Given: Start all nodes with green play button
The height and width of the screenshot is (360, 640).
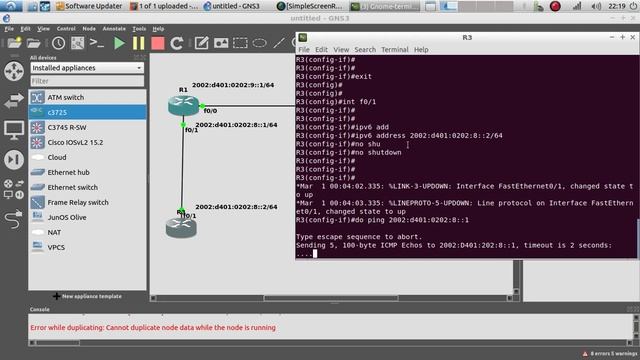Looking at the screenshot, I should [x=119, y=43].
